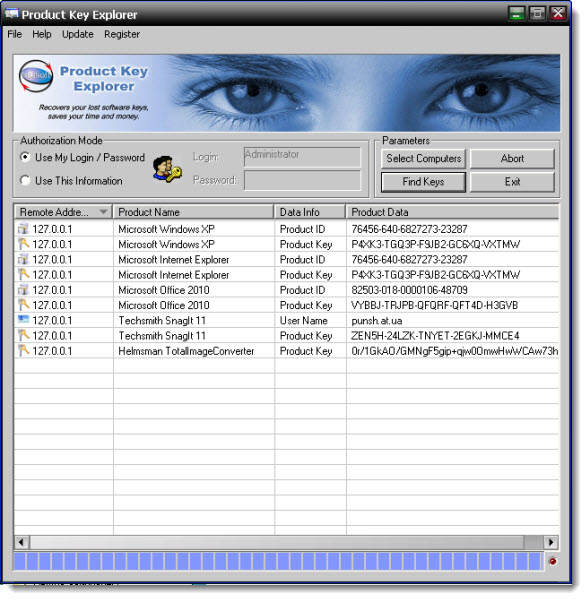Click the Exit button
This screenshot has height=600, width=587.
[x=512, y=182]
